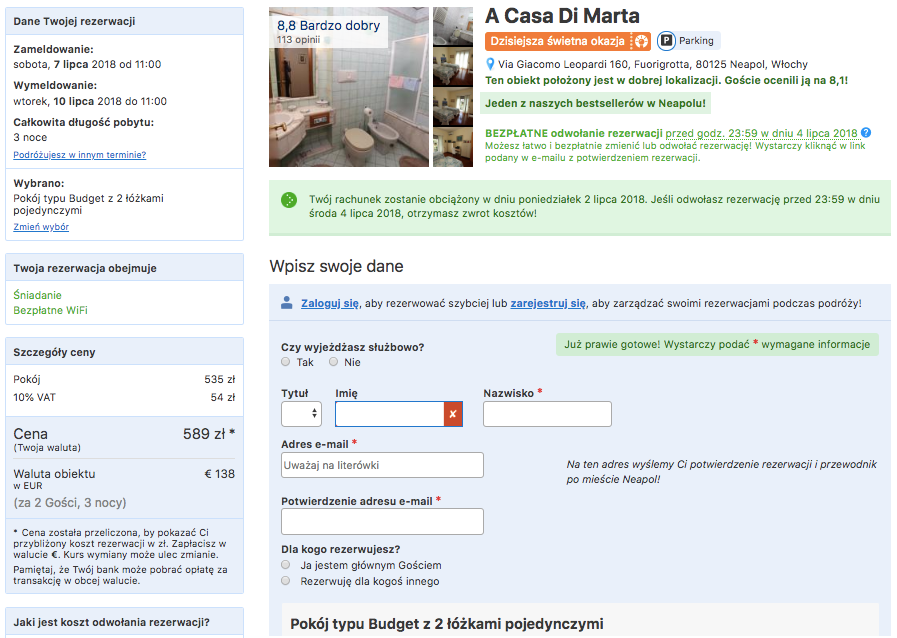Viewport: 897px width, 638px height.
Task: Click the Śniadanie inclusion text
Action: [x=37, y=295]
